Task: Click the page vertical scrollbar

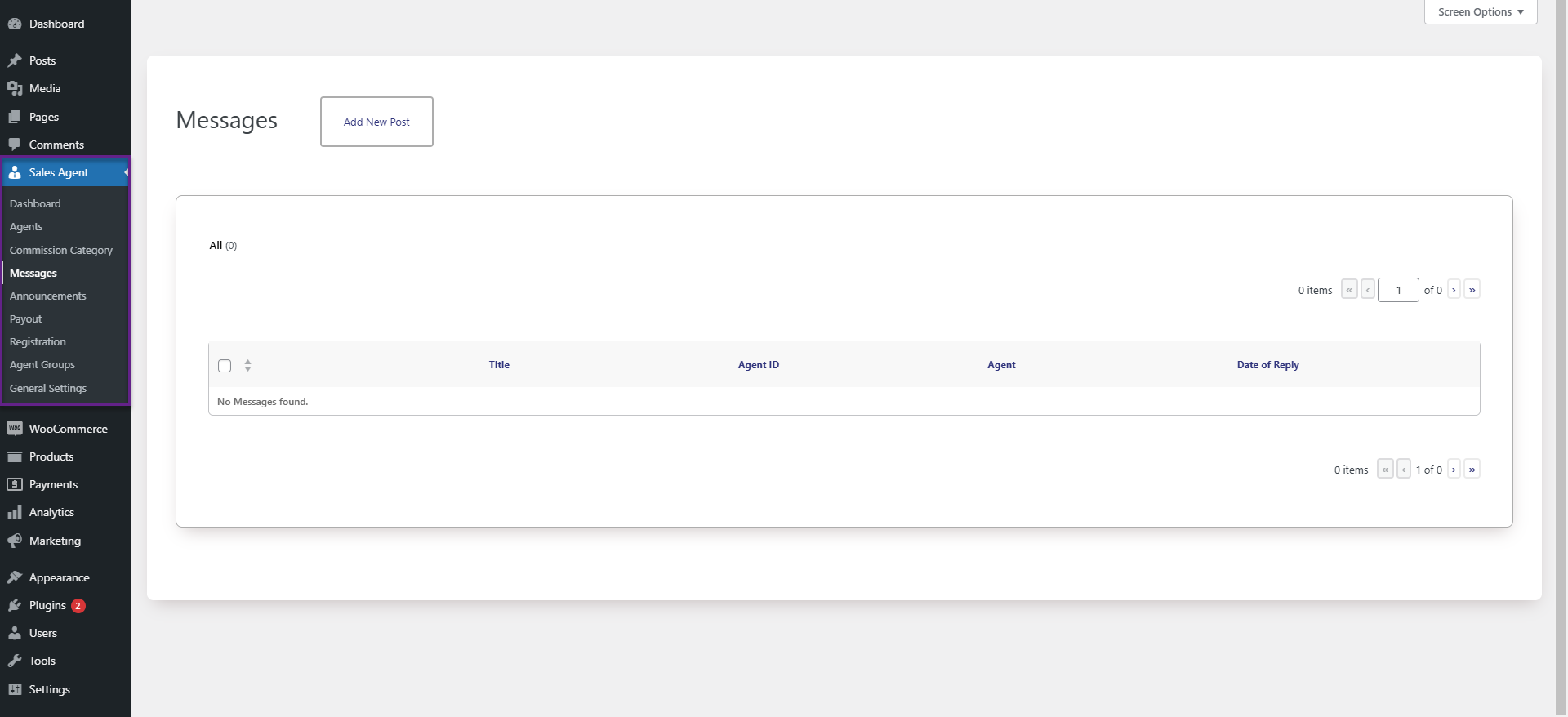Action: (1561, 358)
